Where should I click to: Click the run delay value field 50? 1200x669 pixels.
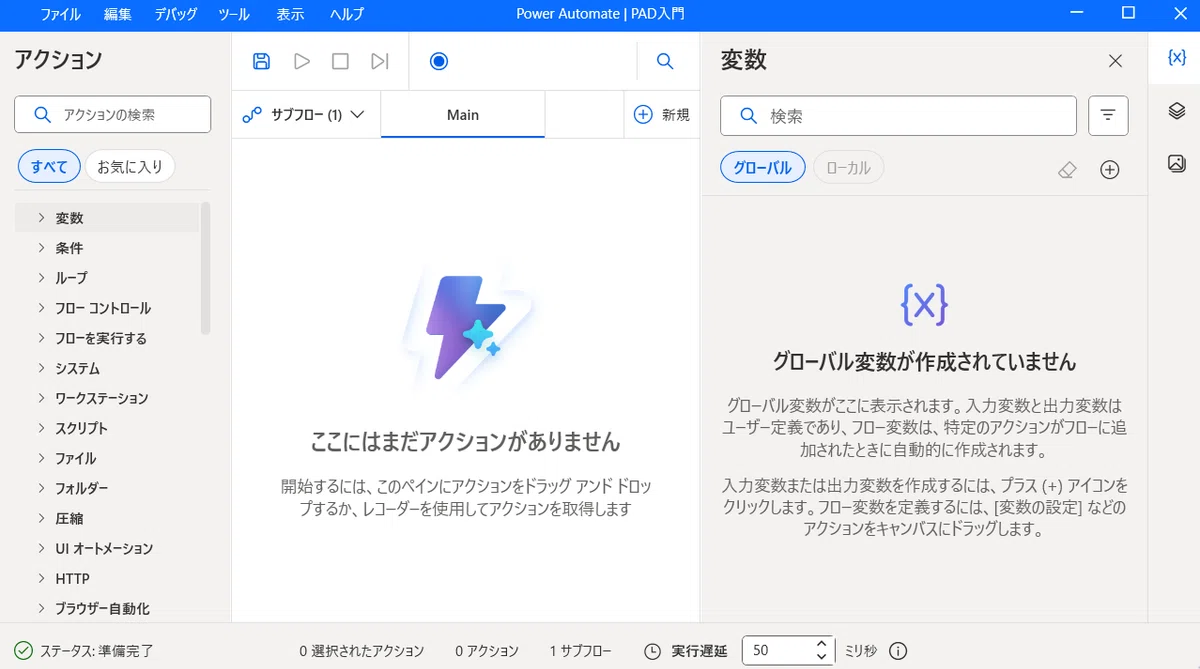coord(778,651)
